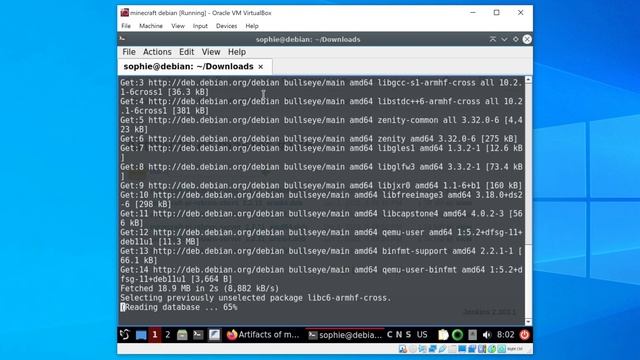Screen dimensions: 640x360
Task: Click the Get:8 libglfw3 line
Action: click(321, 172)
